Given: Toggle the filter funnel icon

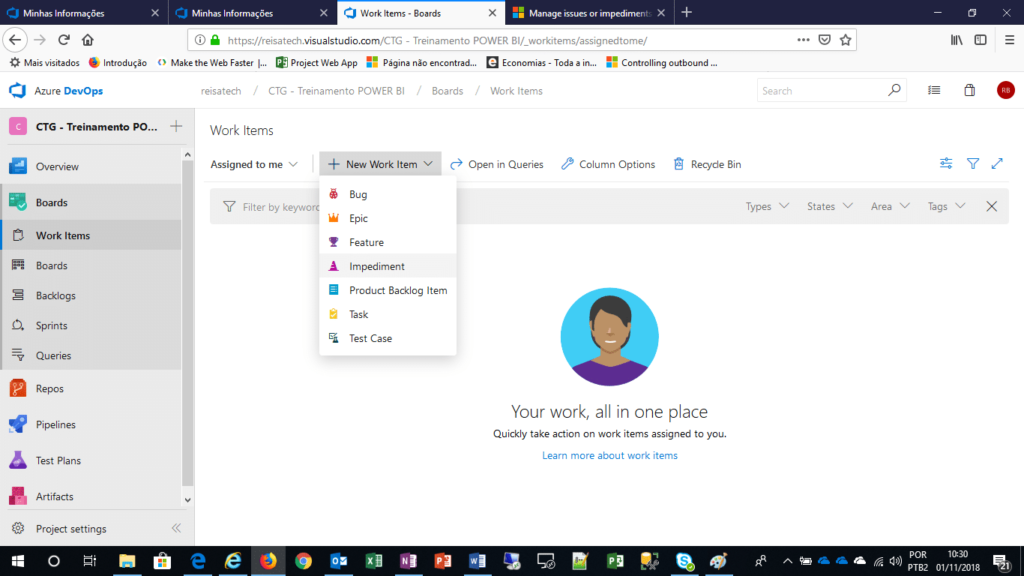Looking at the screenshot, I should (972, 164).
